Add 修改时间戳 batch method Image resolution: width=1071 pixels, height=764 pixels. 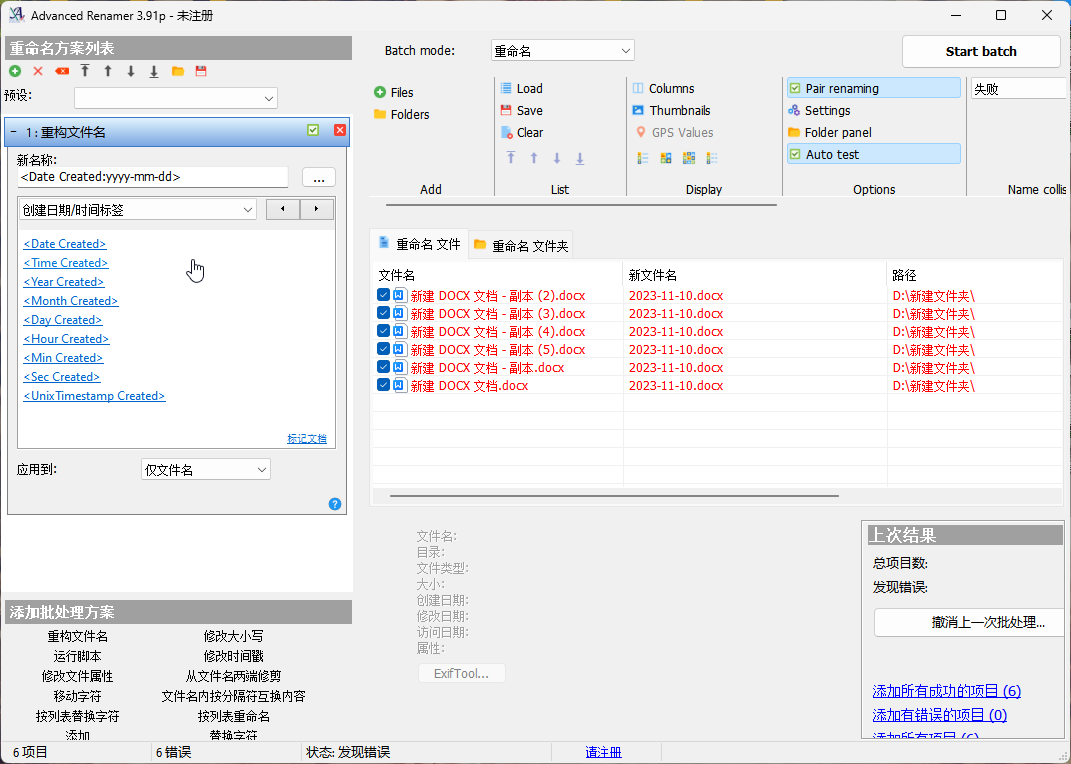233,656
